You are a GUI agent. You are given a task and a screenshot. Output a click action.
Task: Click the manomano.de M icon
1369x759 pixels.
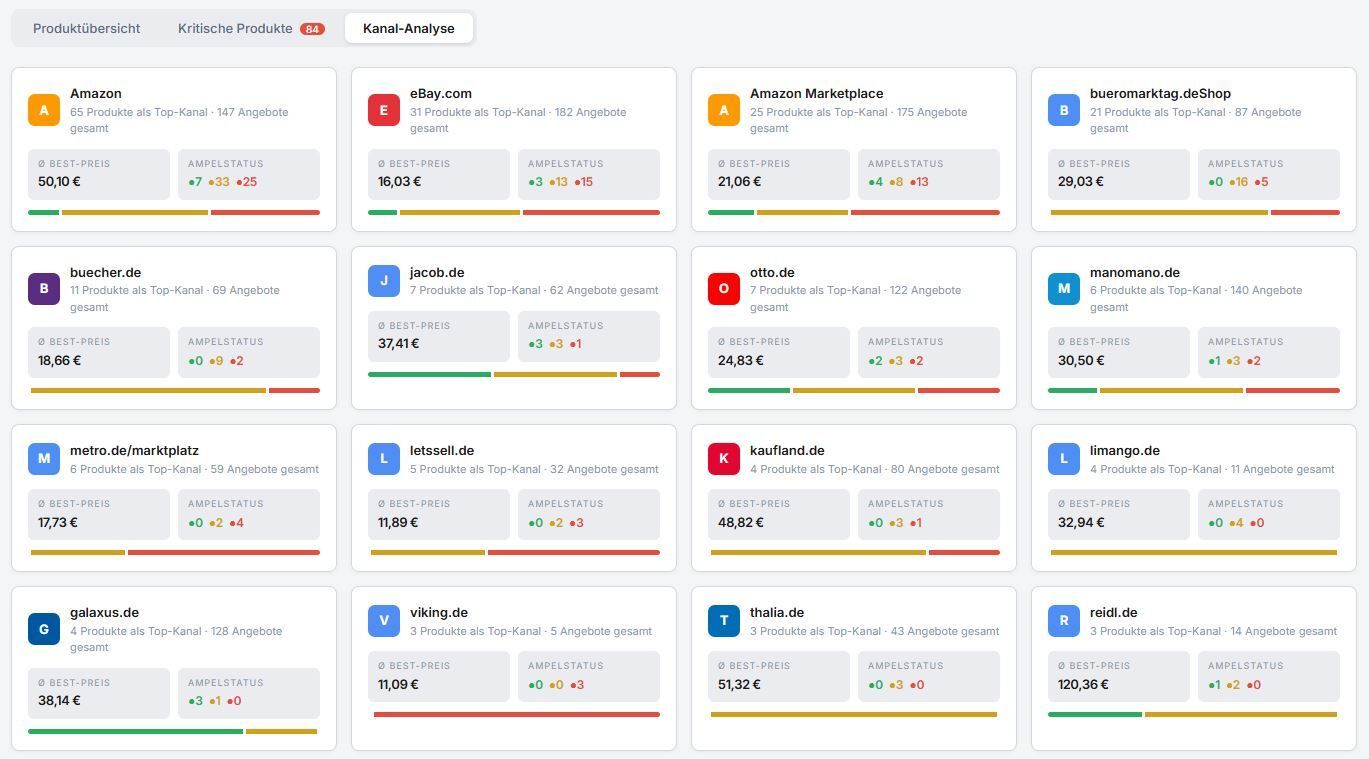coord(1064,289)
